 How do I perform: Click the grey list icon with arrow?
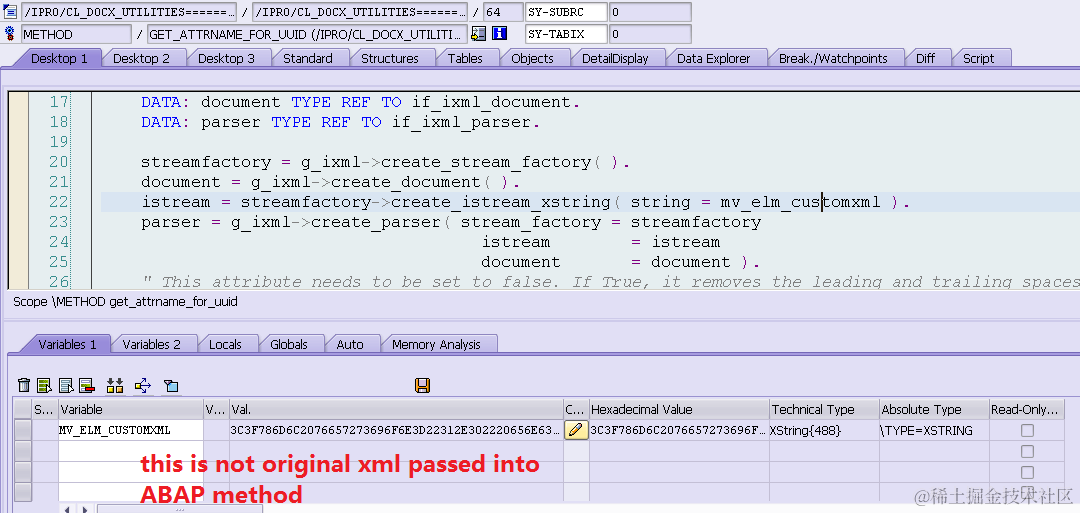coord(66,386)
